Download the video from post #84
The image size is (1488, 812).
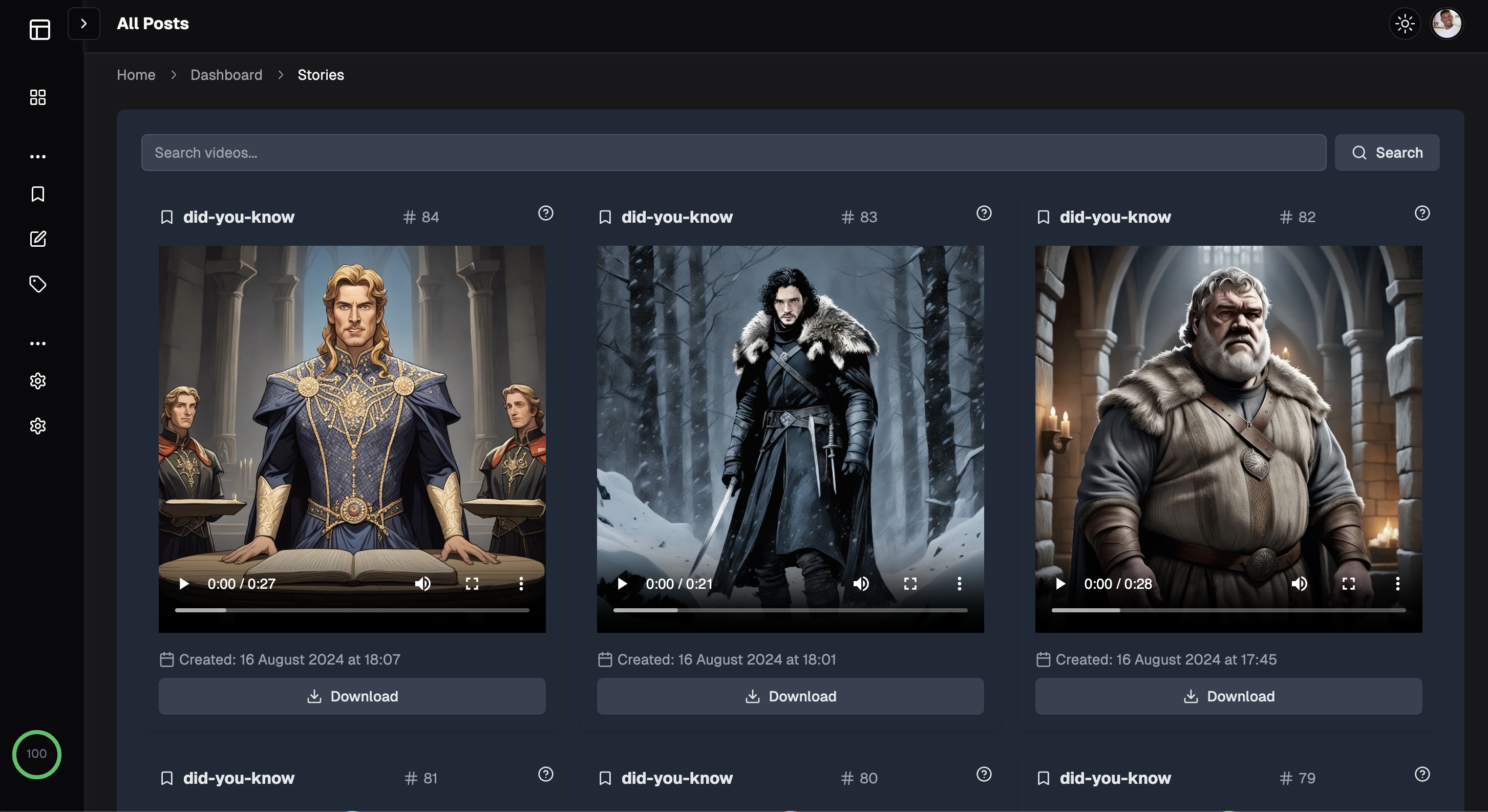(x=352, y=696)
